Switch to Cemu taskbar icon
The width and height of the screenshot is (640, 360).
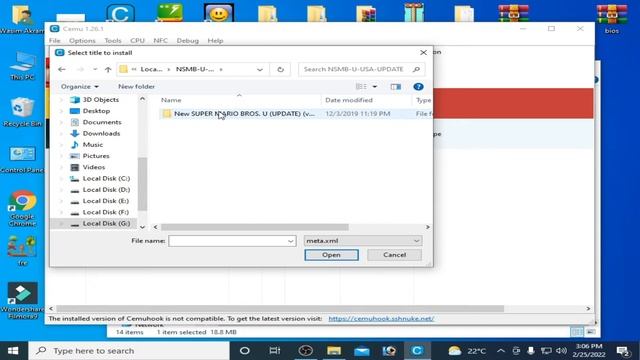(x=417, y=351)
